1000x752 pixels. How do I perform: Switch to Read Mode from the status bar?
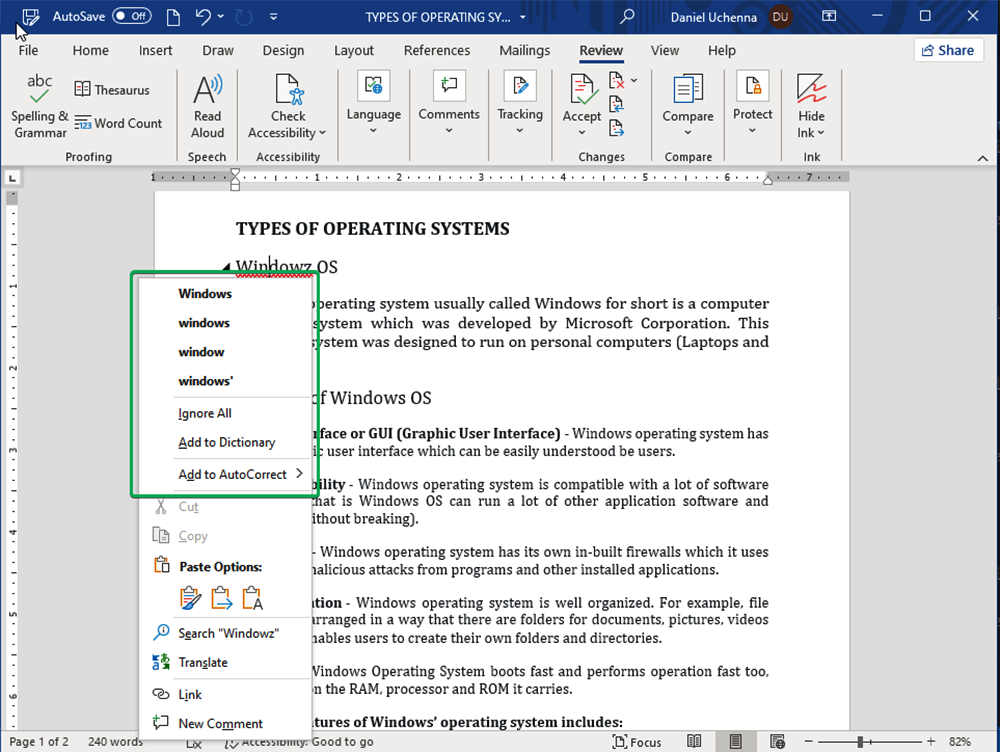click(694, 741)
